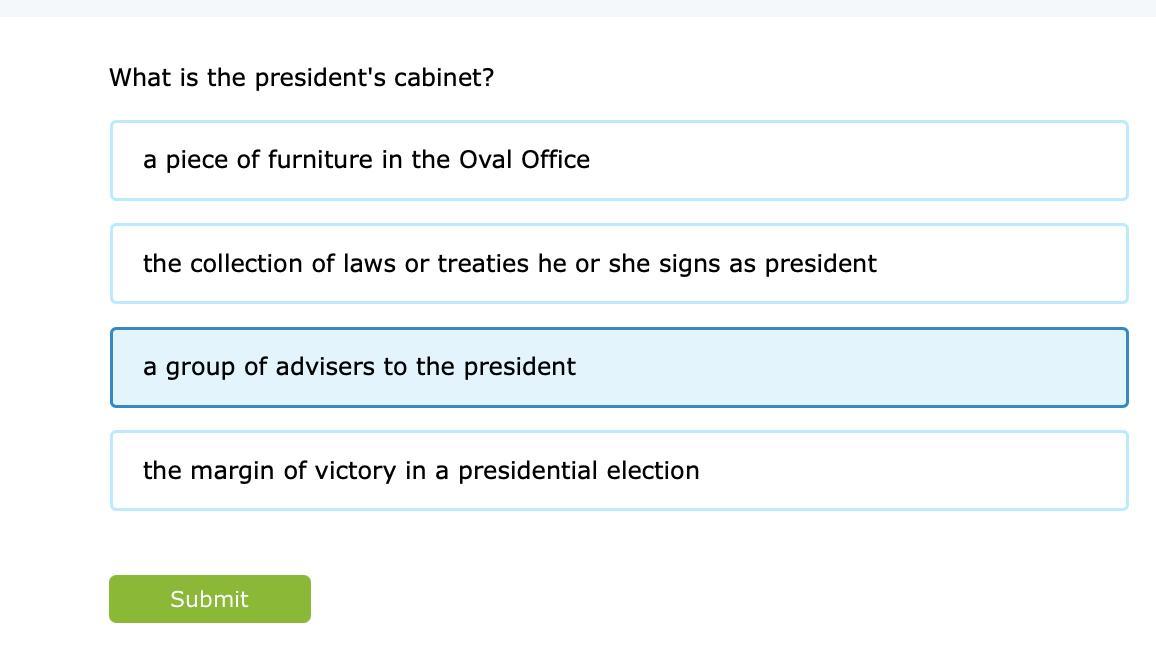Select "the margin of victory" answer choice
Screen dimensions: 1156x662
point(618,471)
